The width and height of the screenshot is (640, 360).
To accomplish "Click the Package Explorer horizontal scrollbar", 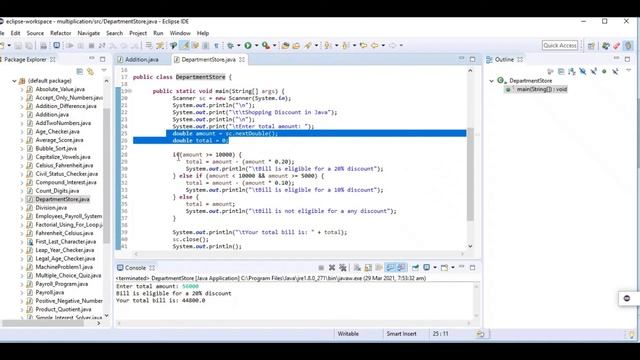I will (x=43, y=323).
